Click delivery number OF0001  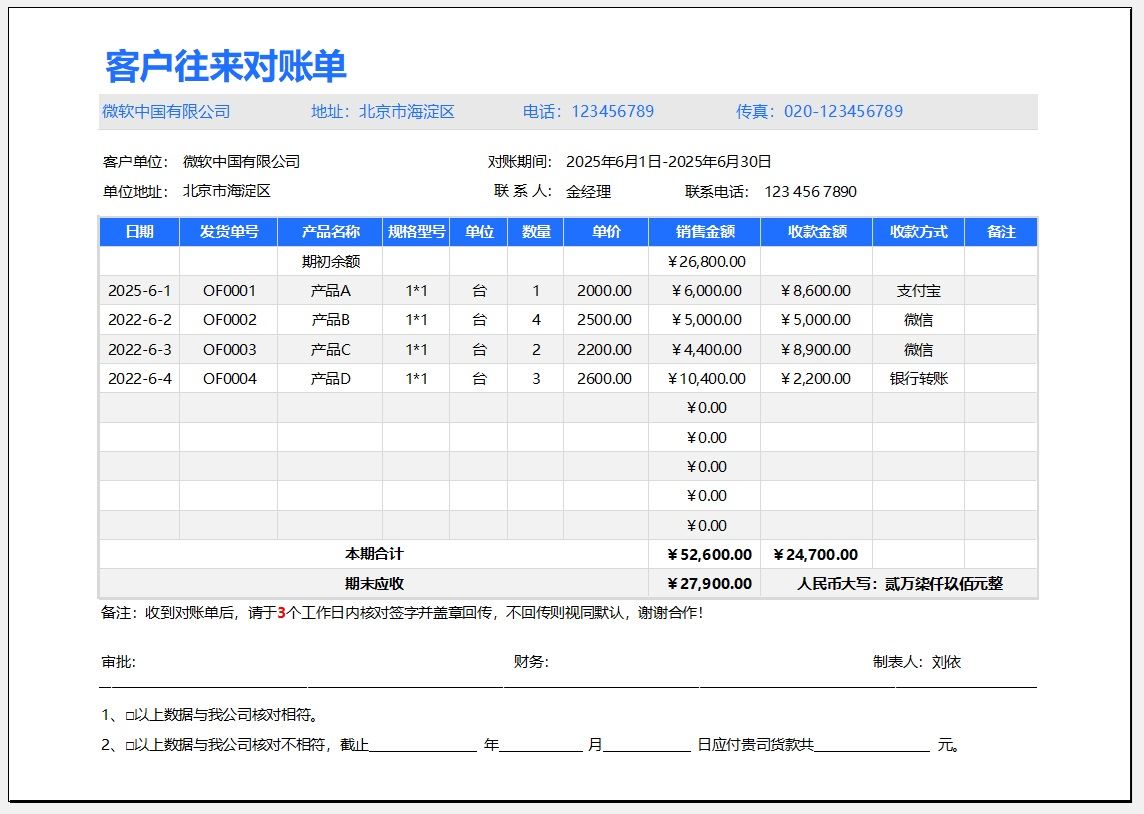pos(229,290)
